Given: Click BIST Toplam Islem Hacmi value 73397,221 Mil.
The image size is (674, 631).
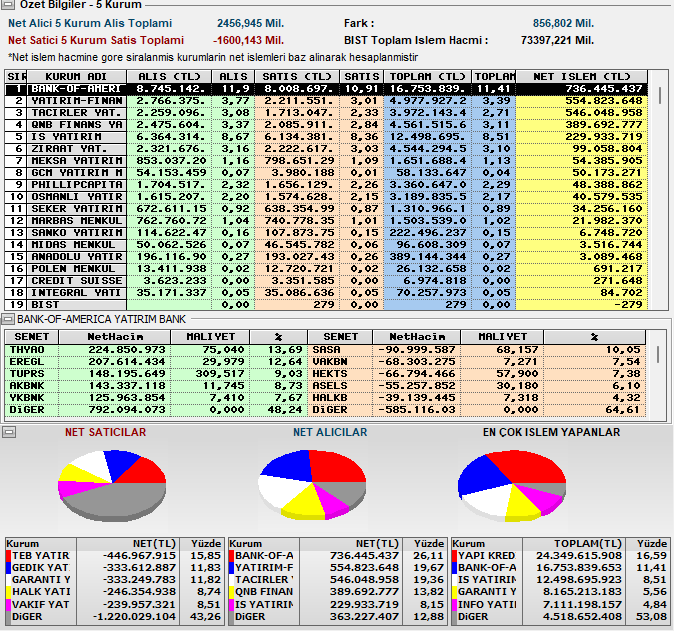Looking at the screenshot, I should click(557, 40).
